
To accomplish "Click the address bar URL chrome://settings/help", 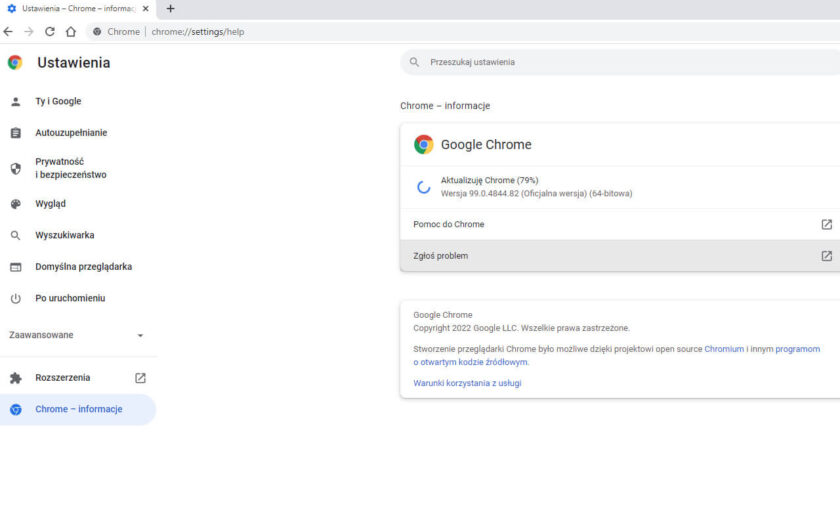I will pos(198,32).
